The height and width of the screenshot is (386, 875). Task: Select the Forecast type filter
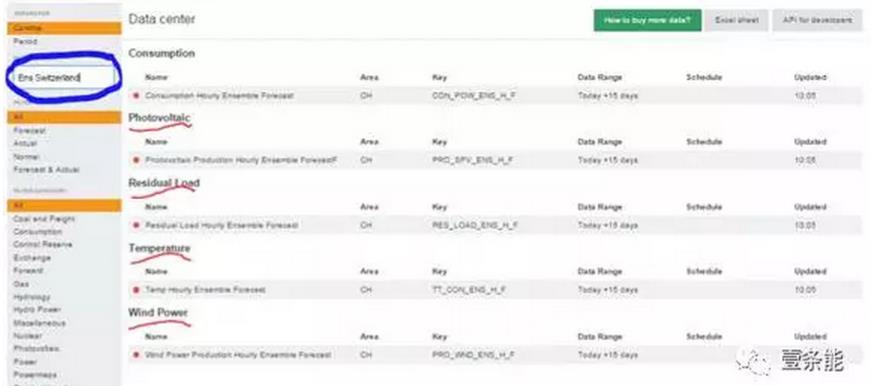point(30,131)
